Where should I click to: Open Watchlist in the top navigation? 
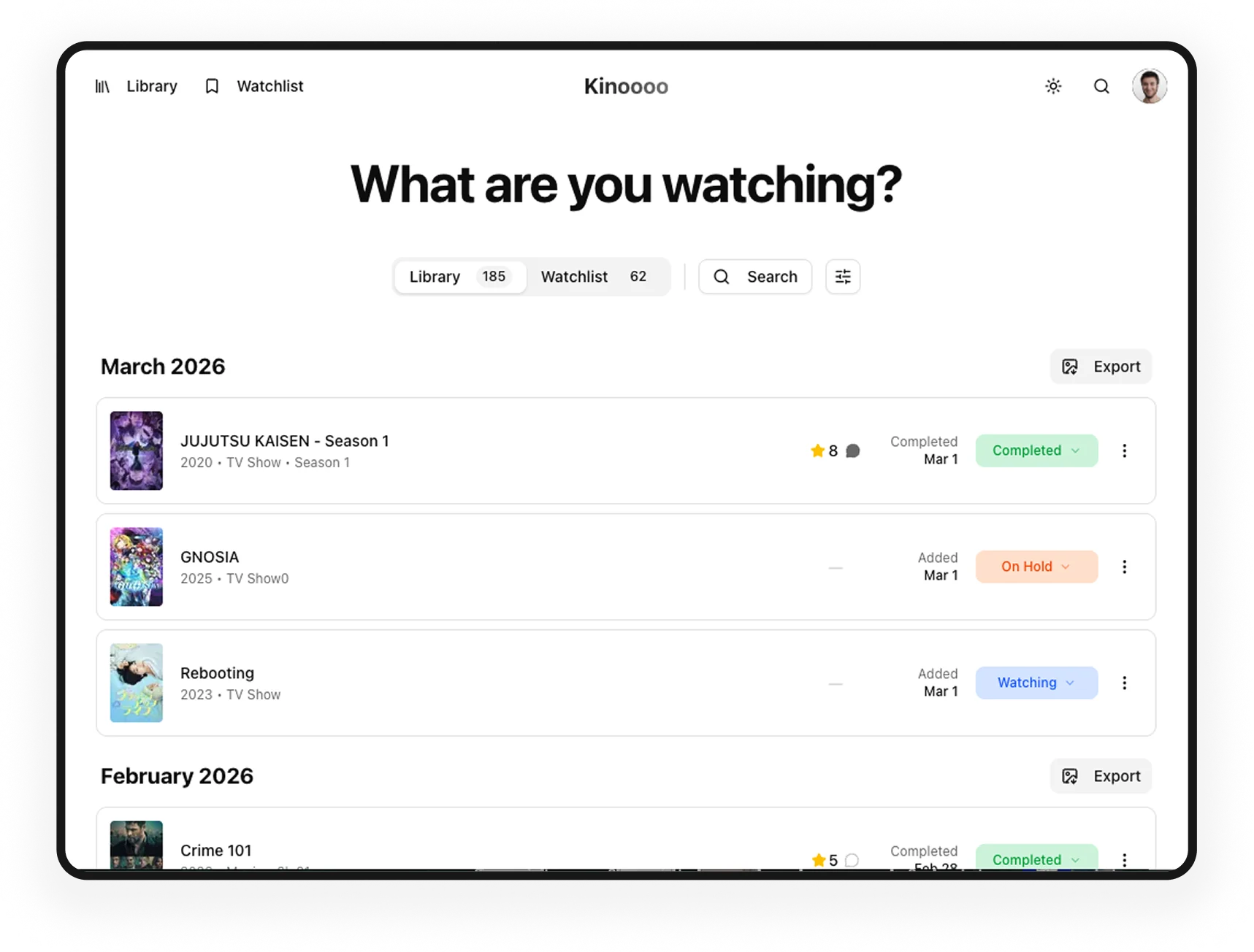click(254, 86)
